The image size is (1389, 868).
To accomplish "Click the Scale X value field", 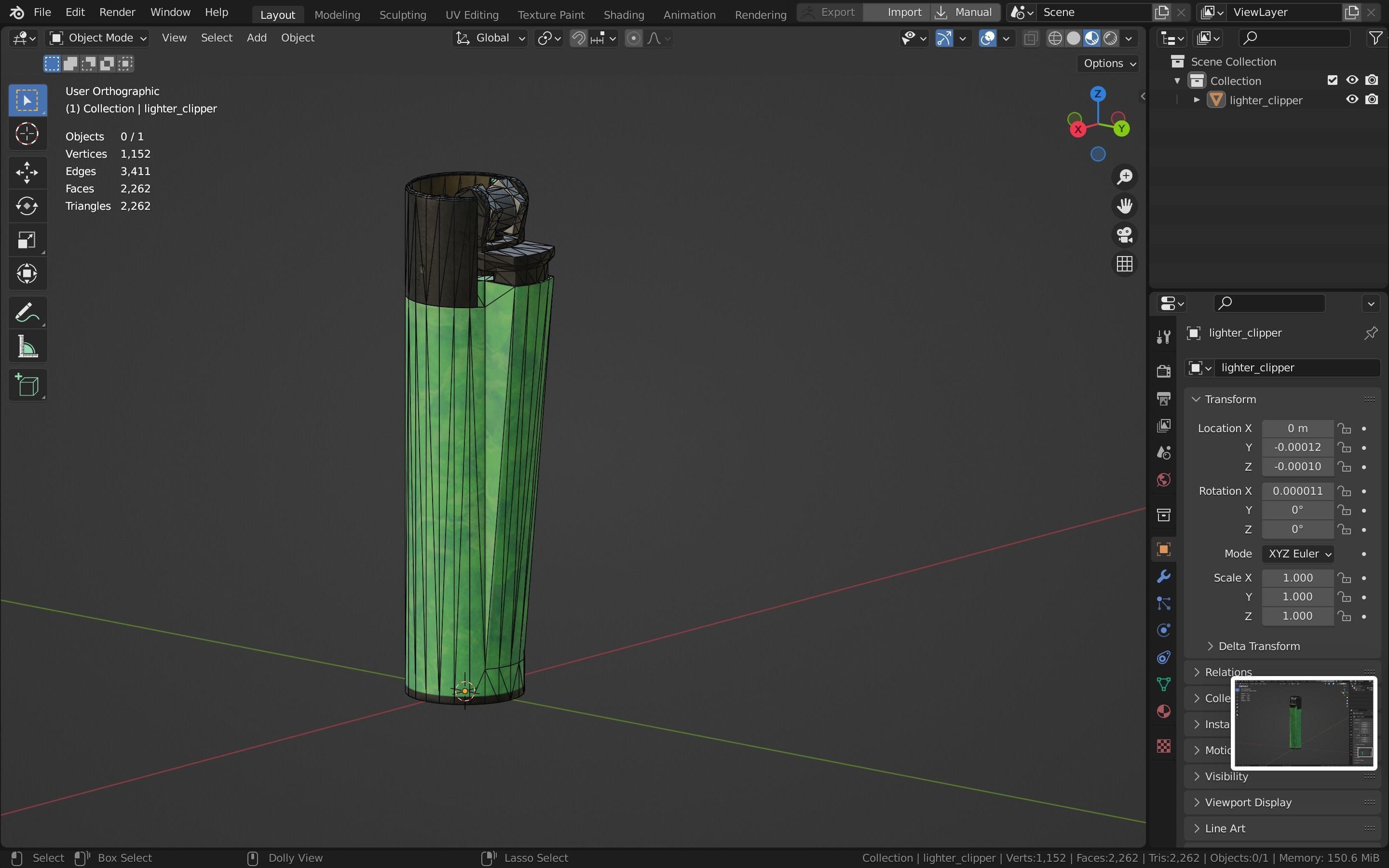I will [x=1297, y=578].
